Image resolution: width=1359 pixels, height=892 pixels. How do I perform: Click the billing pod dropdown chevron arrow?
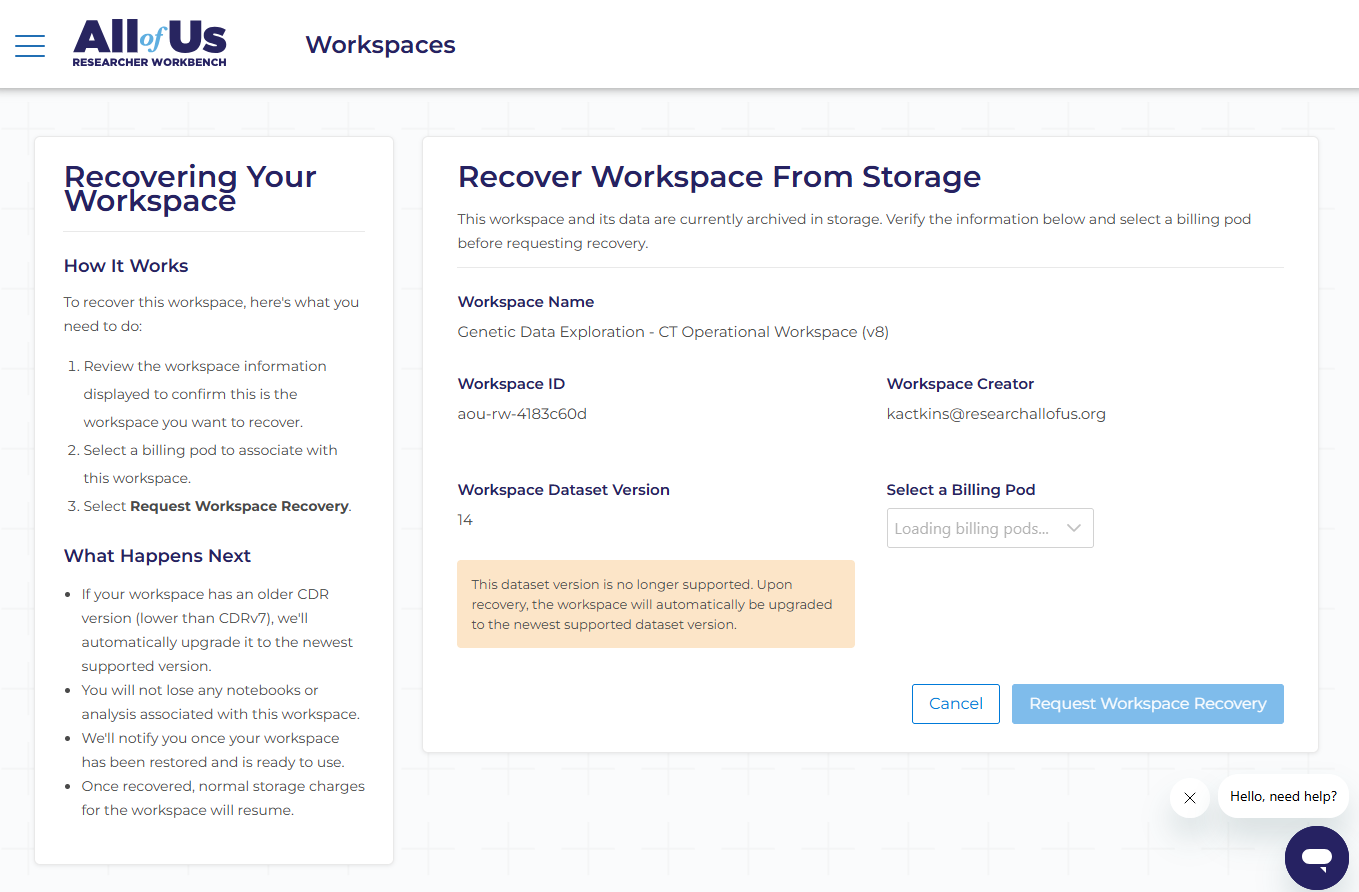pos(1074,528)
